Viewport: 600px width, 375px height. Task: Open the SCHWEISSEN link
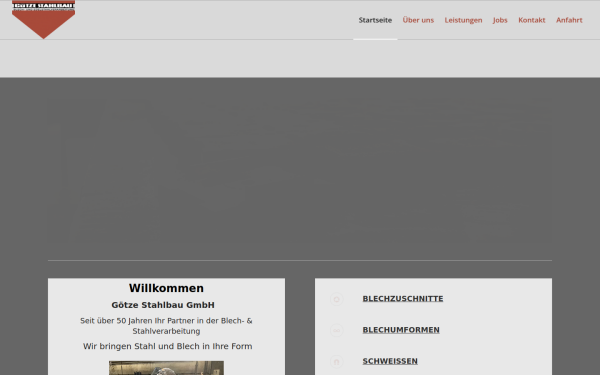pyautogui.click(x=390, y=361)
